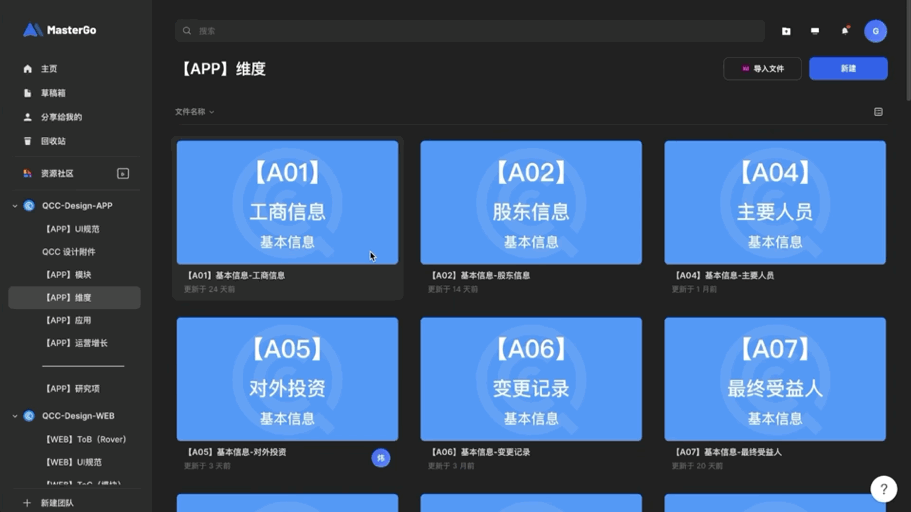Click the 导入文件 button

pyautogui.click(x=762, y=69)
